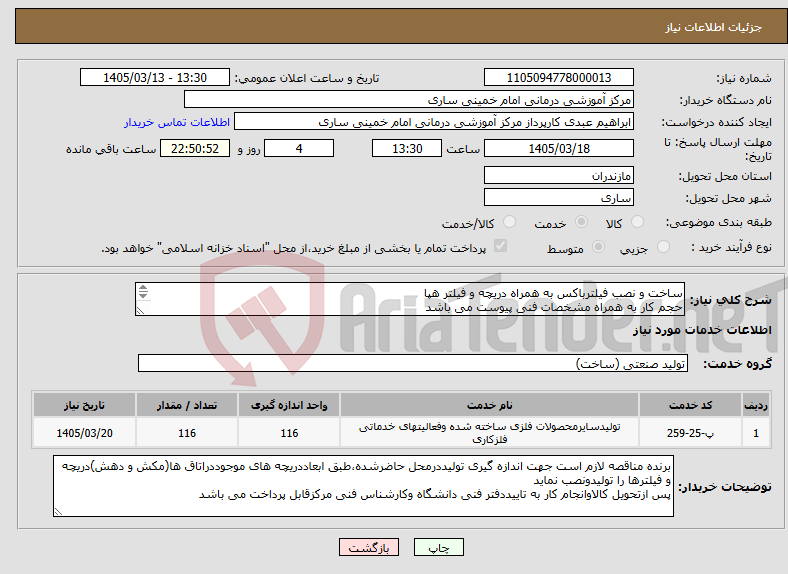The height and width of the screenshot is (574, 788).
Task: Click the deadline hour field 13:30
Action: tap(407, 148)
